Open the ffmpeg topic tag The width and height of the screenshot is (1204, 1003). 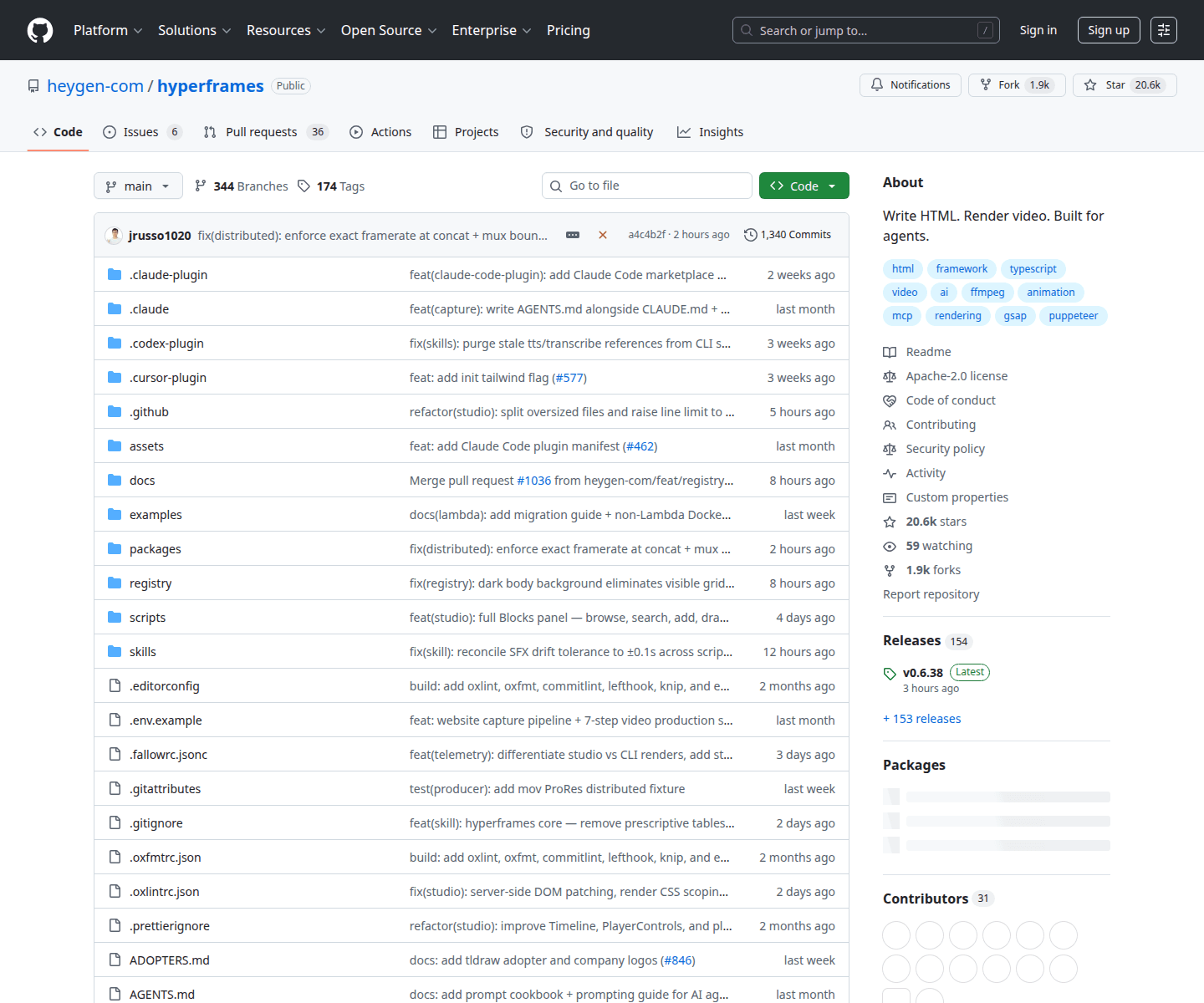coord(987,293)
